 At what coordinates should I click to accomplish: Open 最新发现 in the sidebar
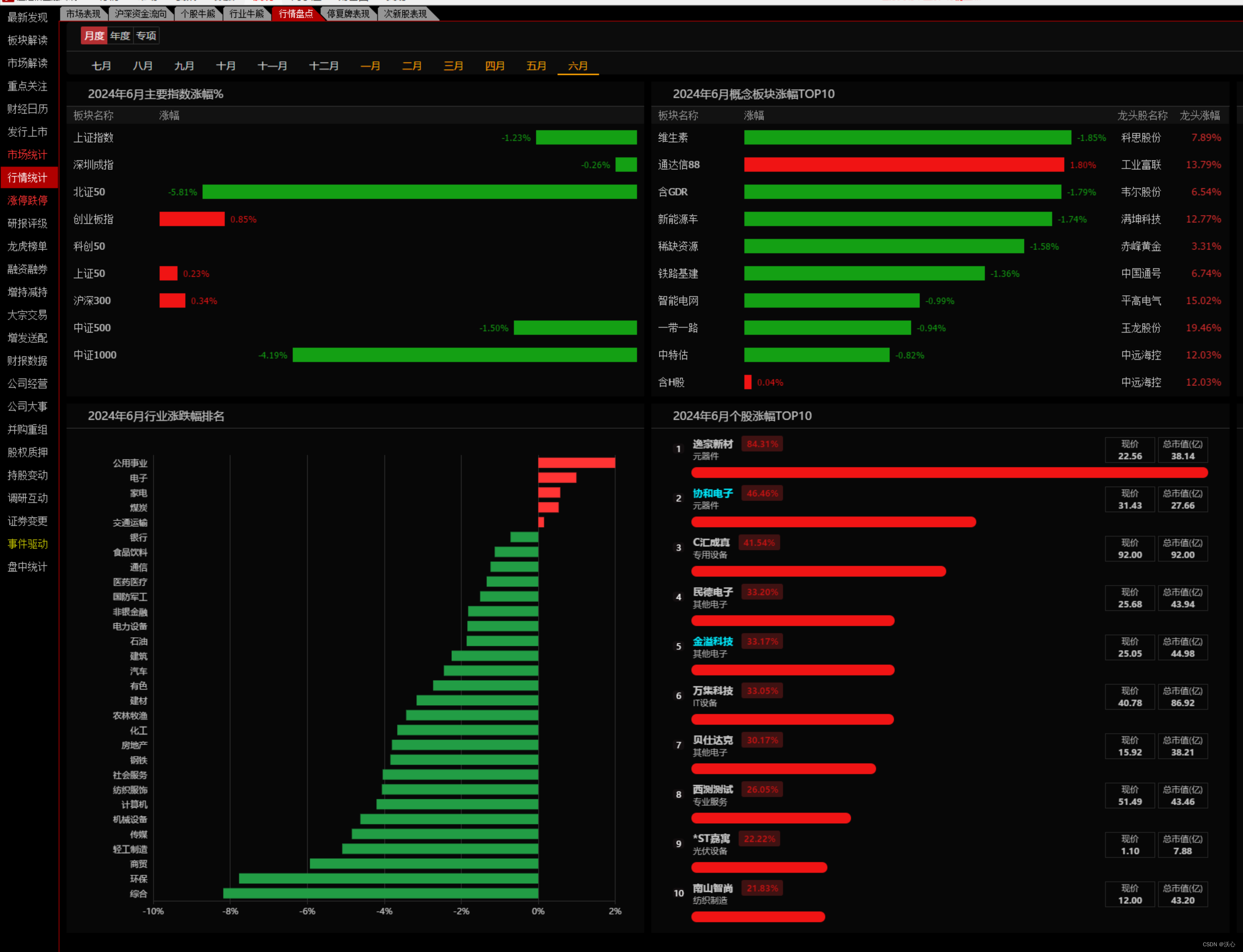27,18
